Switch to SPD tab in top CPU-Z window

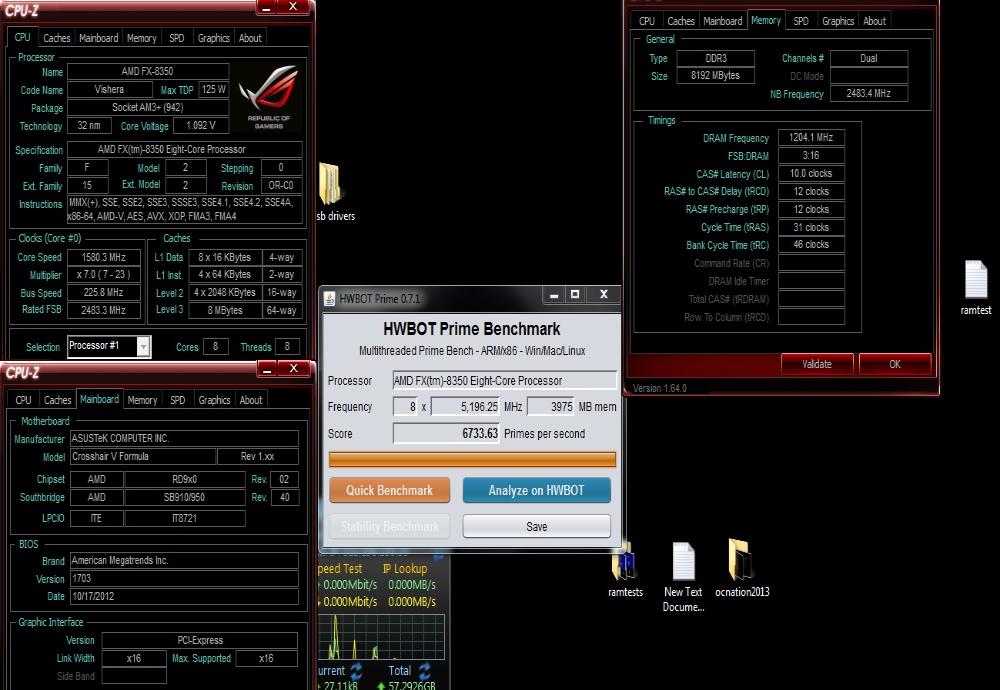click(177, 38)
